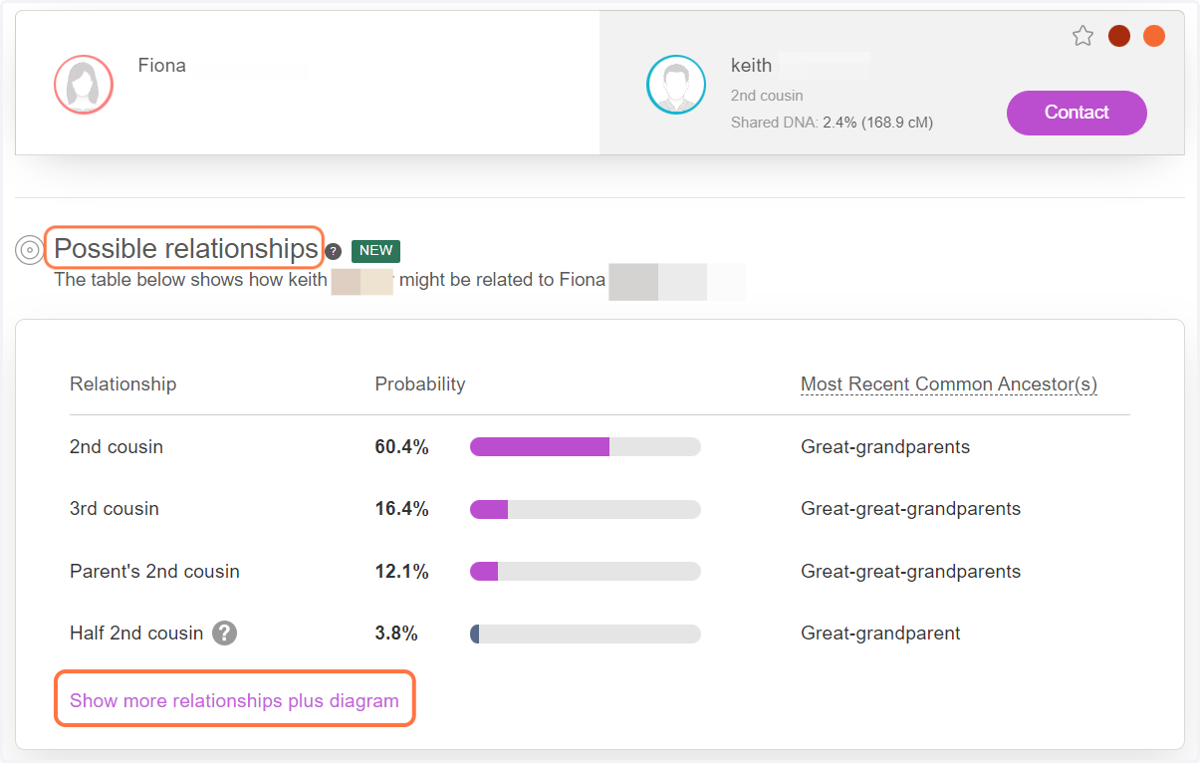Click the Half 2nd cousin question mark
The height and width of the screenshot is (763, 1200).
click(x=225, y=633)
